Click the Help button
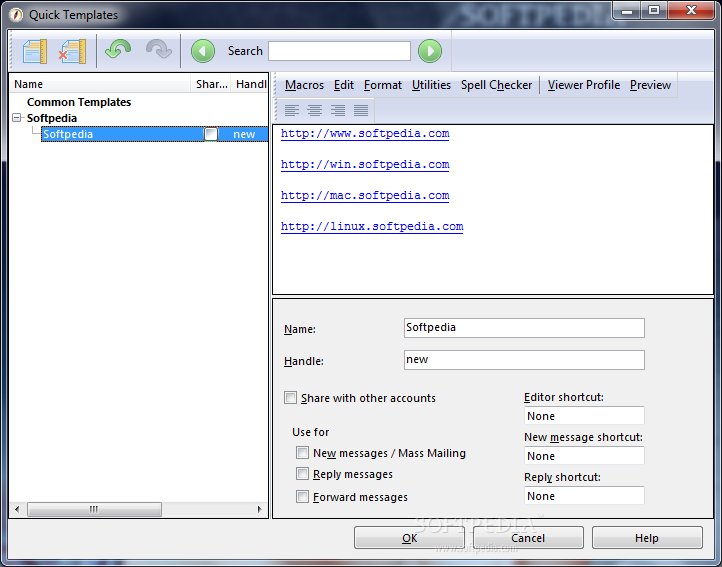This screenshot has height=567, width=722. 647,538
